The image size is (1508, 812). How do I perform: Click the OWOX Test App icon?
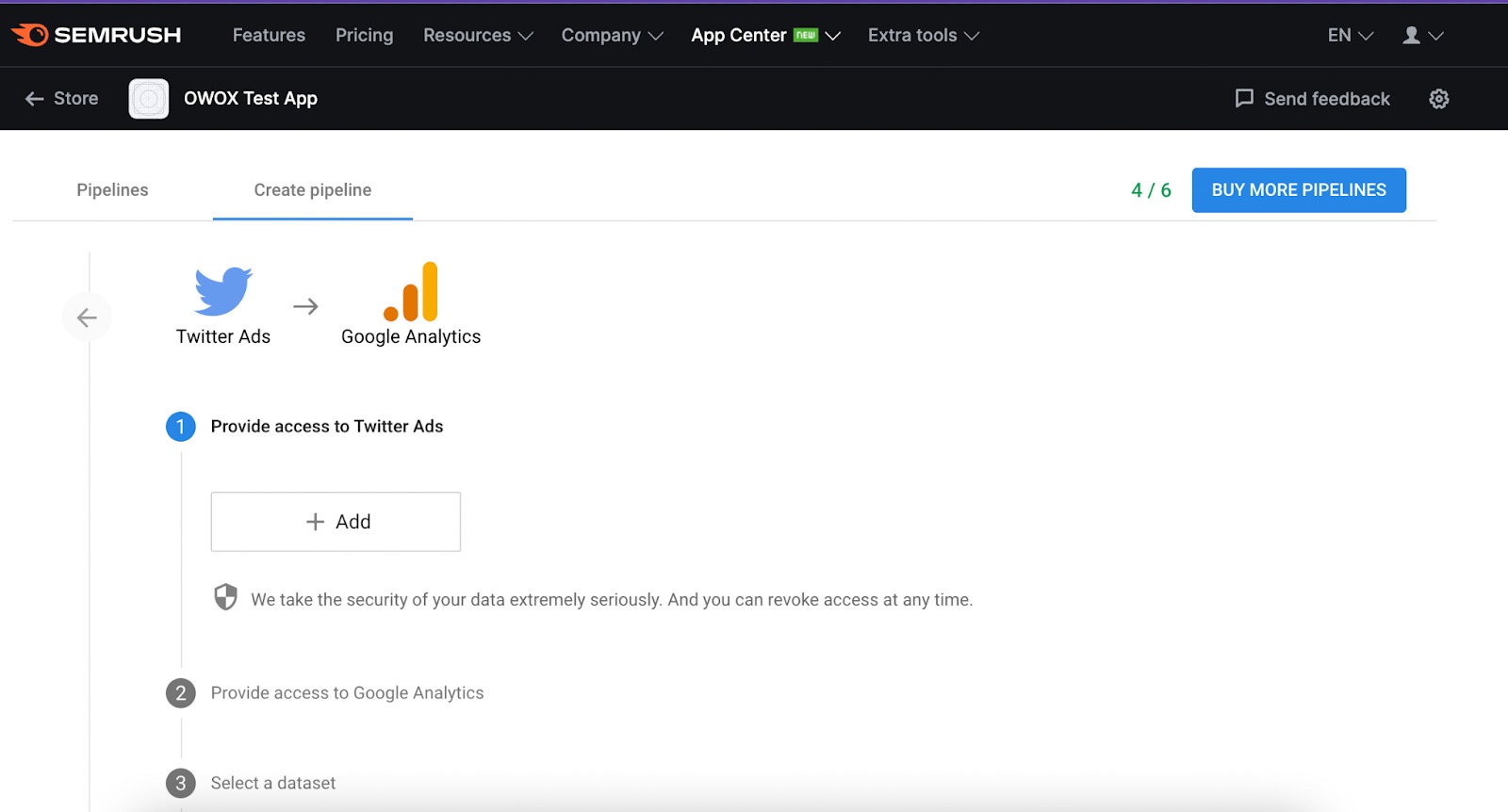coord(149,99)
